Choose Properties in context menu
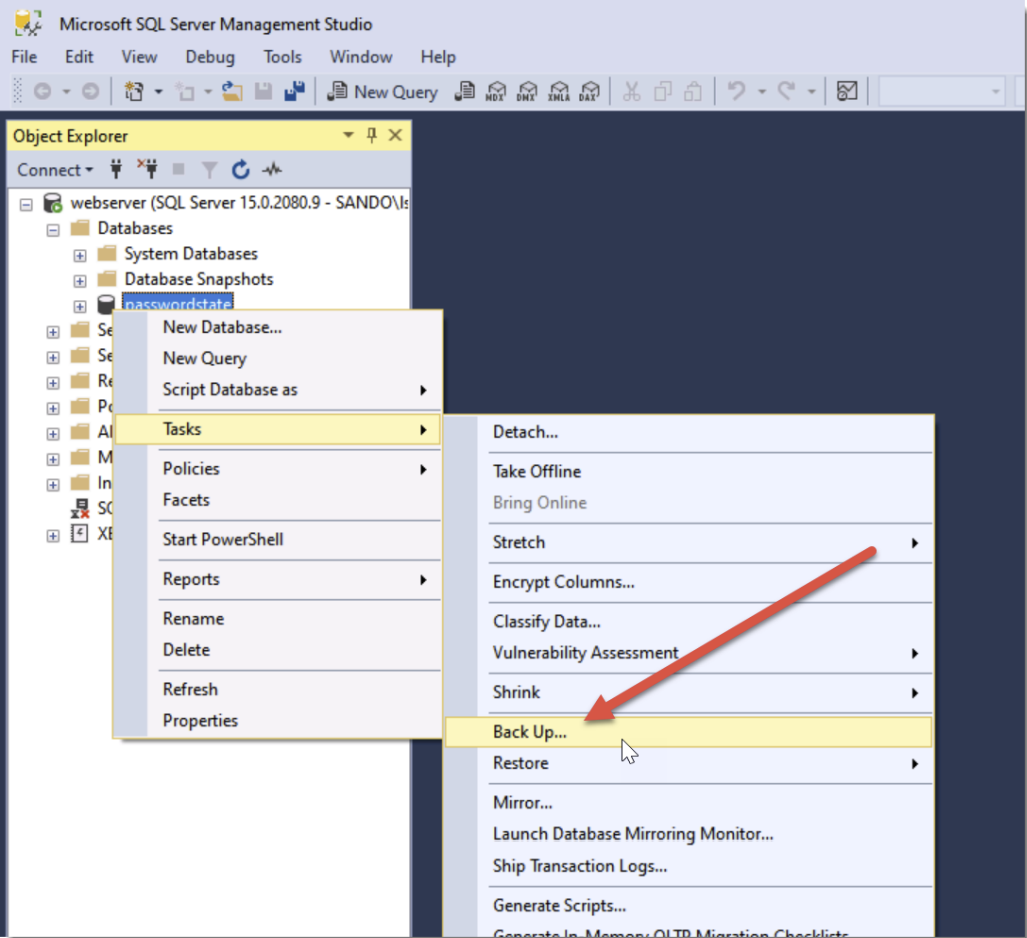This screenshot has width=1027, height=938. click(x=278, y=721)
